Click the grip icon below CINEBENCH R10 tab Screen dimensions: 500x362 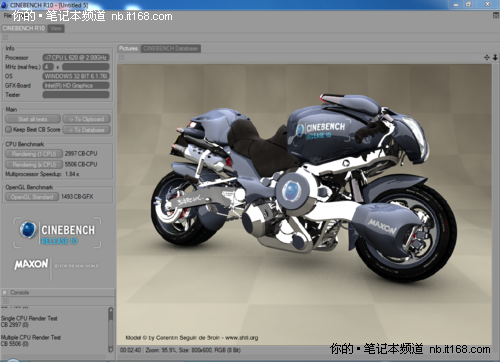5,37
